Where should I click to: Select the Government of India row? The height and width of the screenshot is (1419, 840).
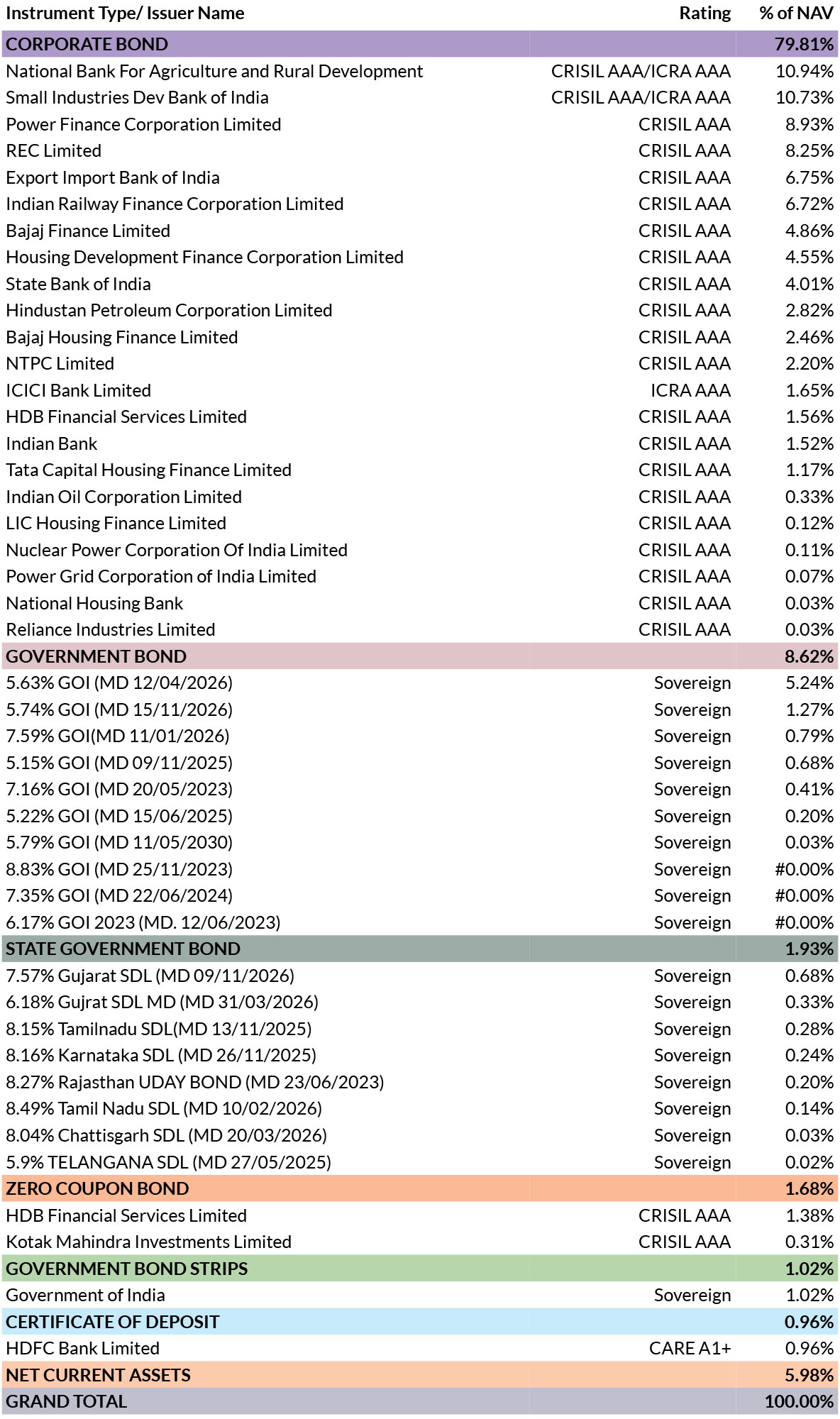tap(420, 1295)
